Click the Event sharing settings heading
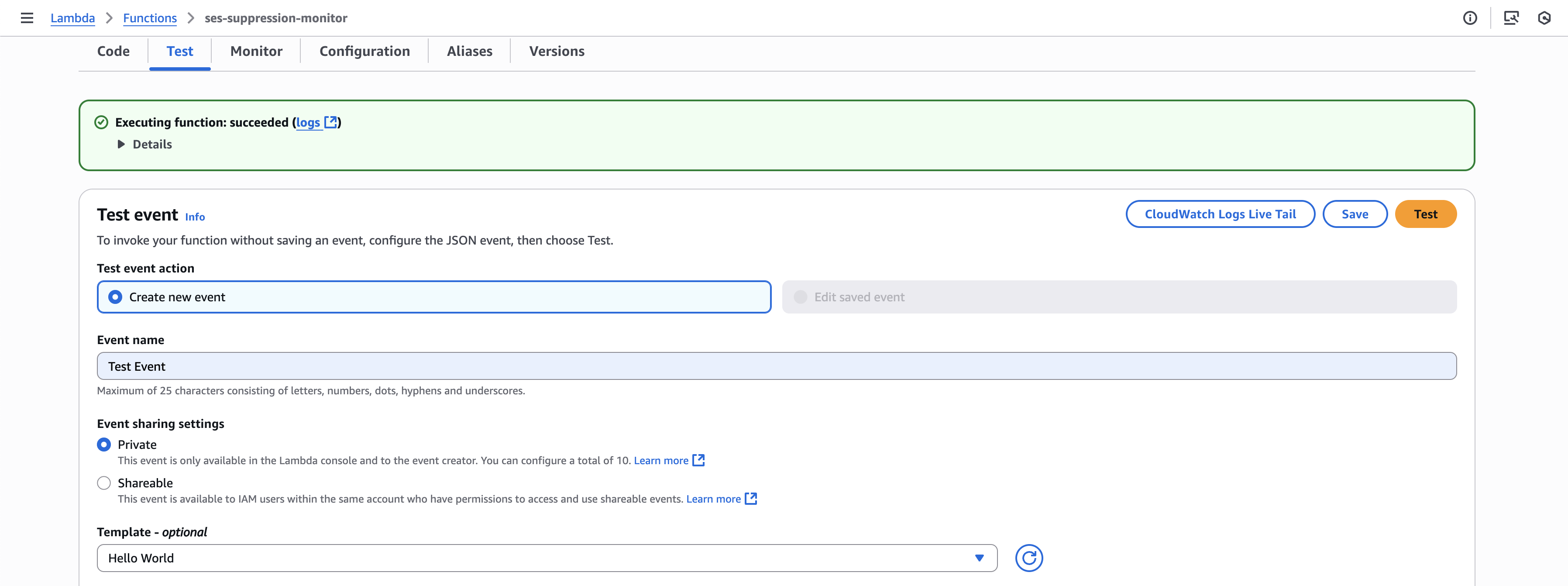This screenshot has height=586, width=1568. pos(161,424)
